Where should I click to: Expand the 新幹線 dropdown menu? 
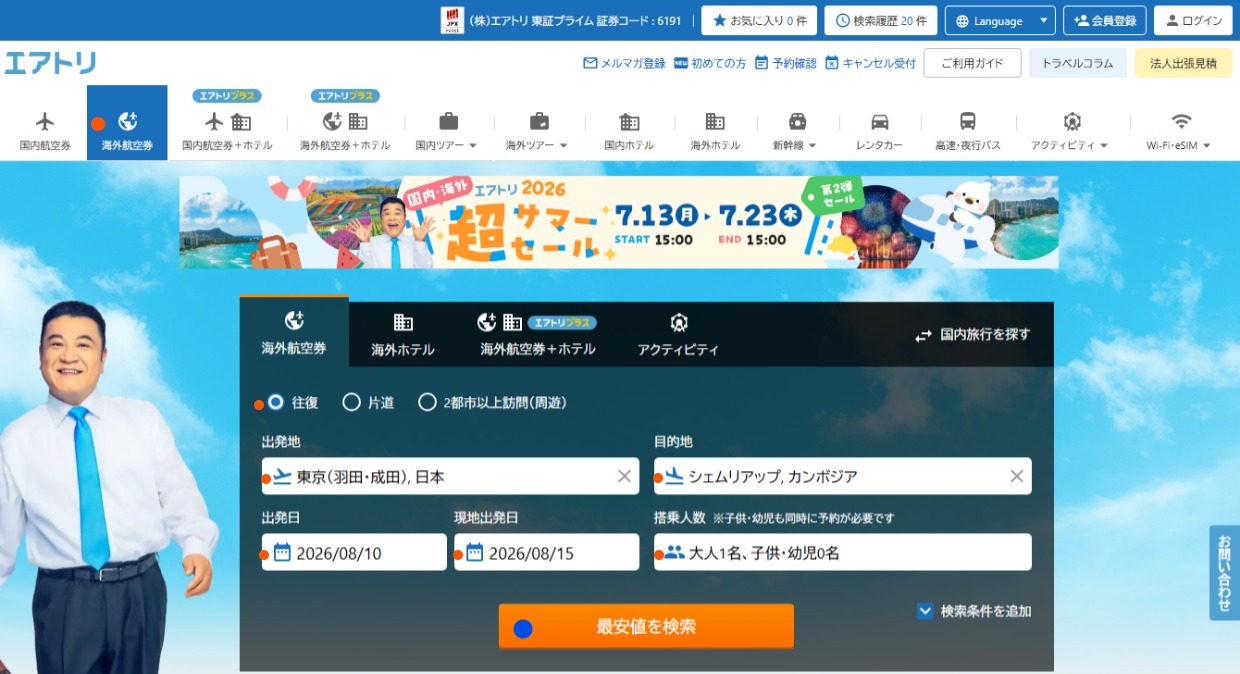[x=796, y=132]
